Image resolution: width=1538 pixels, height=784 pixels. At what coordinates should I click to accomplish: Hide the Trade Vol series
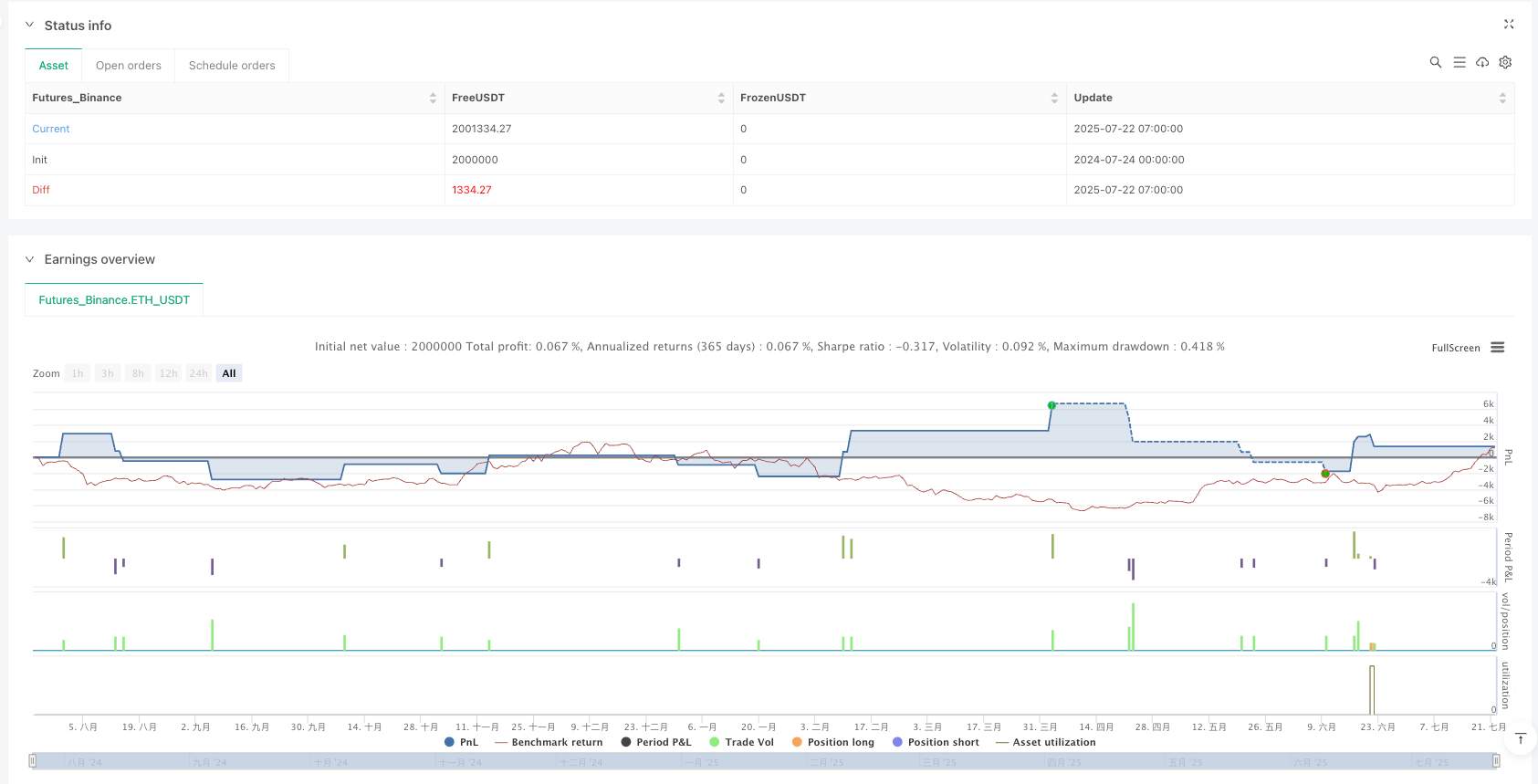point(741,742)
